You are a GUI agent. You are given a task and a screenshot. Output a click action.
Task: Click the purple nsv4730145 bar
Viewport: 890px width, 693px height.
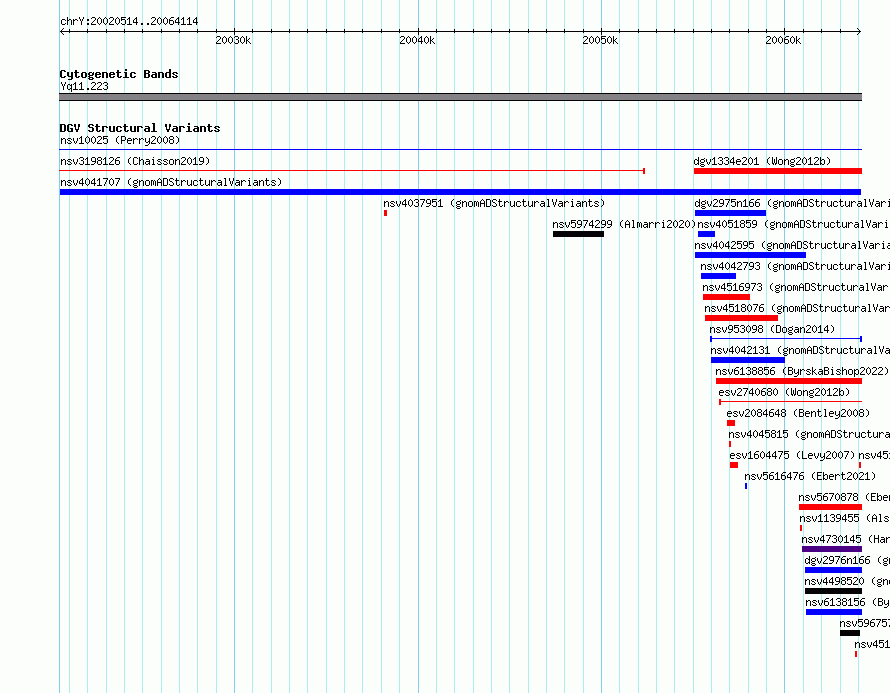pyautogui.click(x=832, y=549)
